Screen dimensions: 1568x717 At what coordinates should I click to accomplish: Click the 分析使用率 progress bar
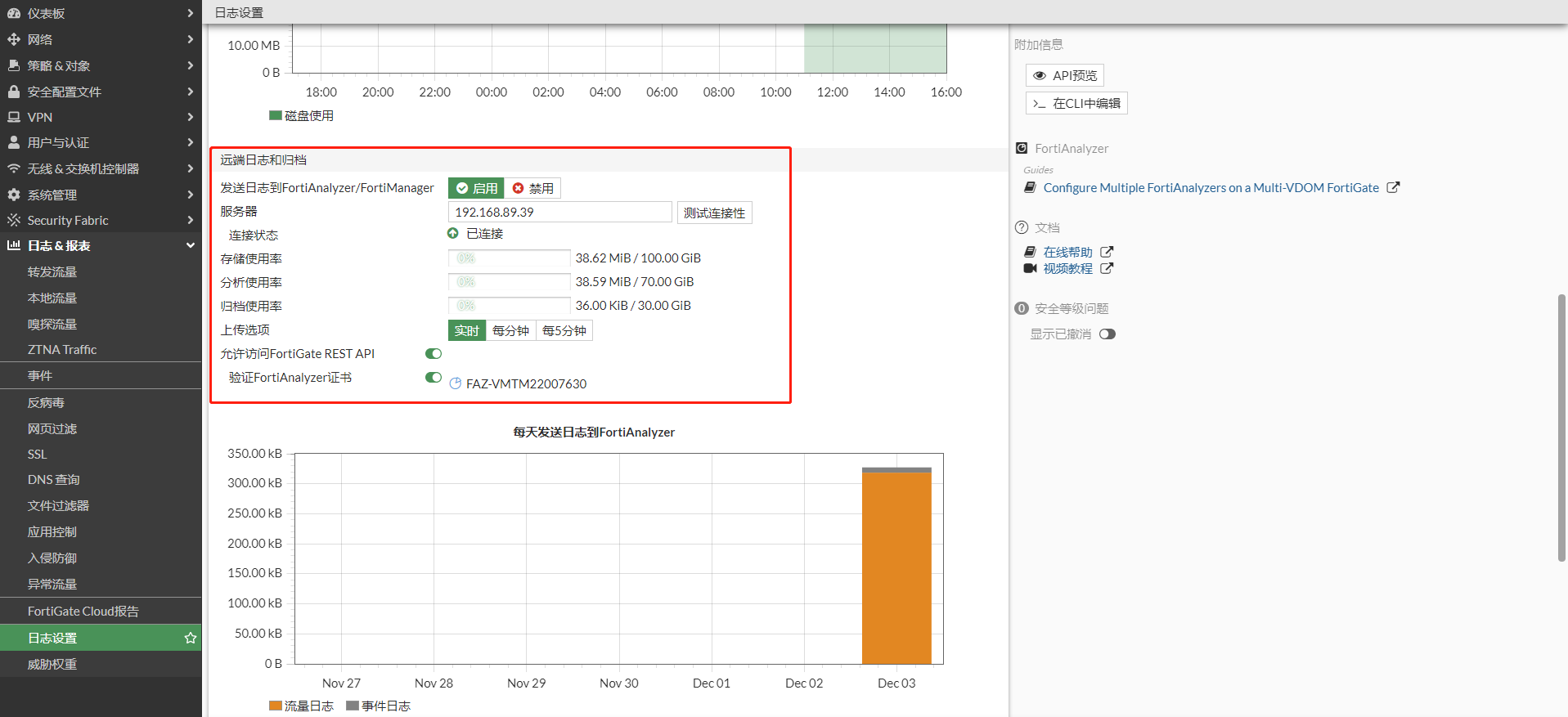509,282
